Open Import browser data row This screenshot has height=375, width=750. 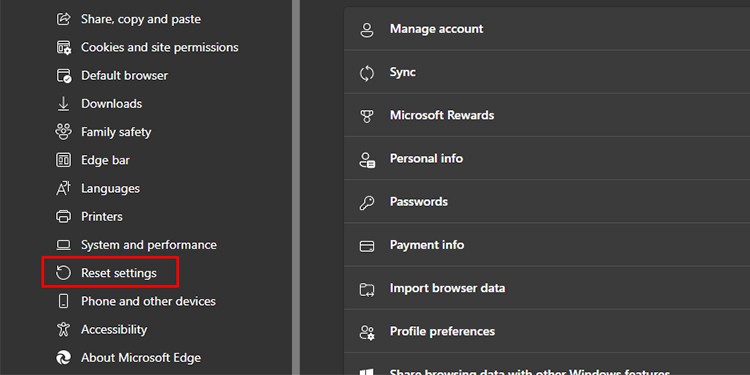(x=547, y=288)
